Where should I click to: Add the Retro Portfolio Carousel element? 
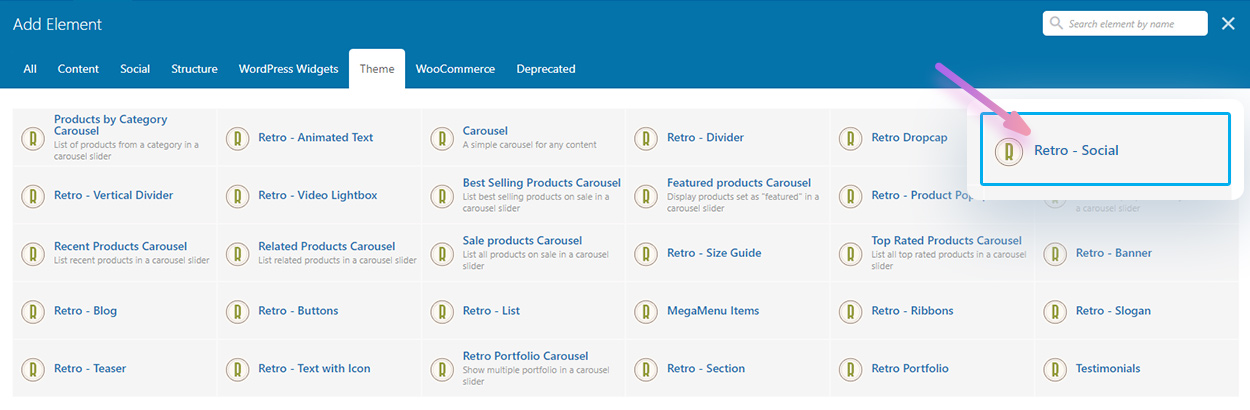[x=523, y=368]
